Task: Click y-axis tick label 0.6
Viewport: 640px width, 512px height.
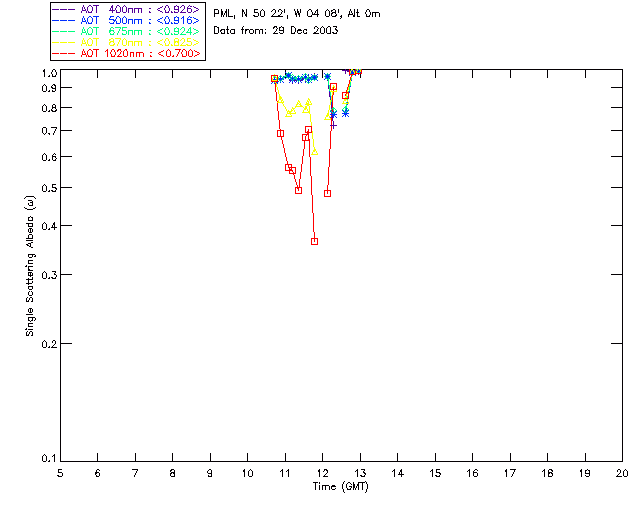Action: [x=49, y=157]
